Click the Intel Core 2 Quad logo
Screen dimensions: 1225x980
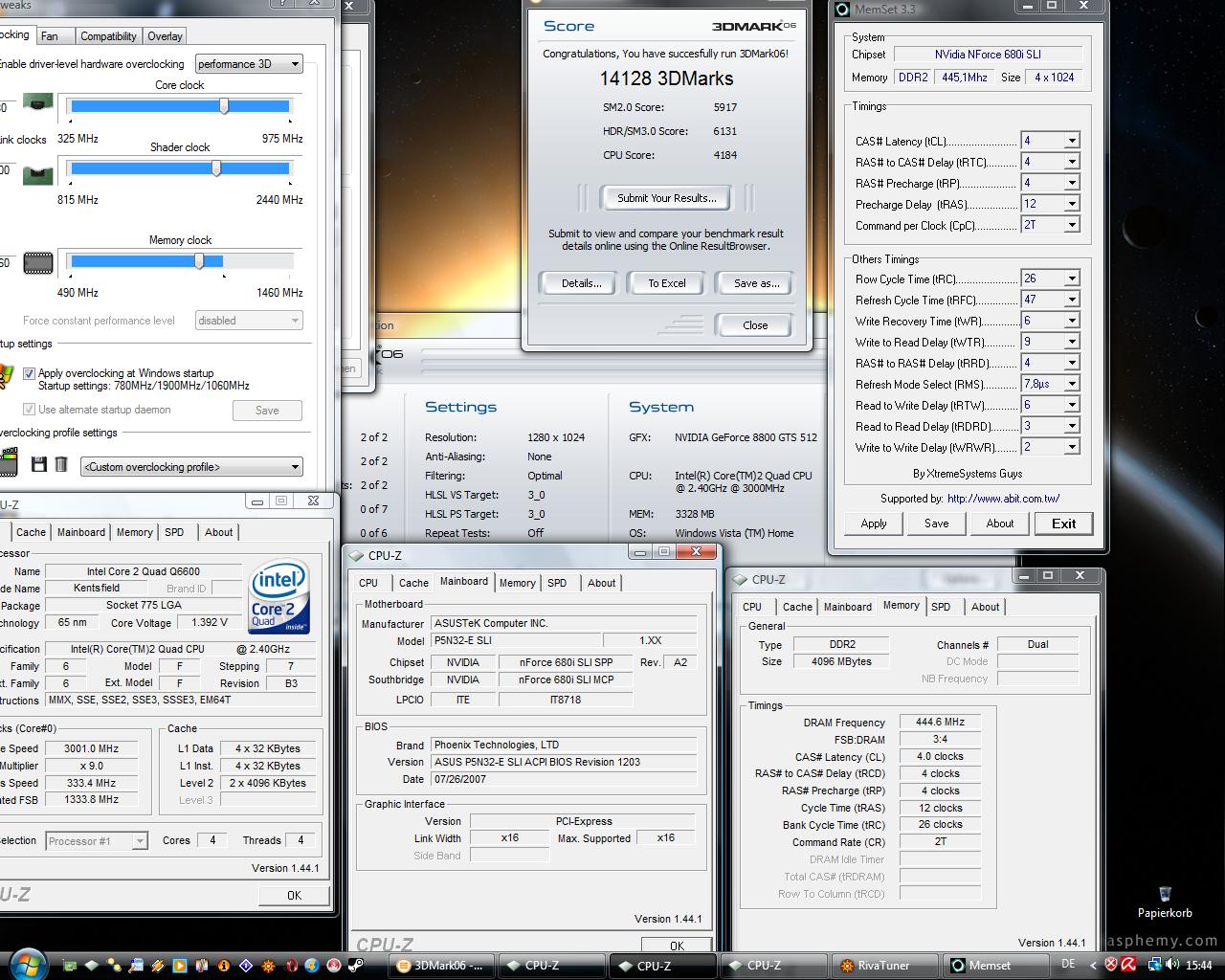pyautogui.click(x=279, y=598)
